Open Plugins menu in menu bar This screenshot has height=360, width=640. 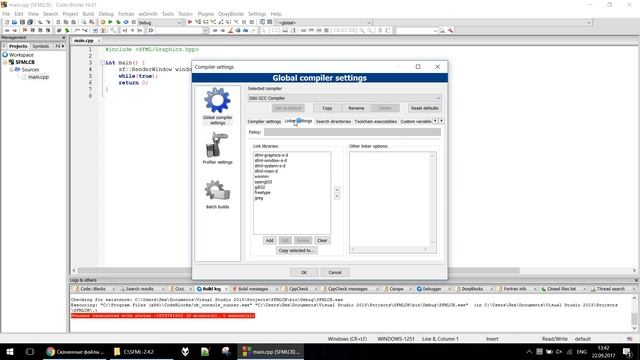click(206, 14)
